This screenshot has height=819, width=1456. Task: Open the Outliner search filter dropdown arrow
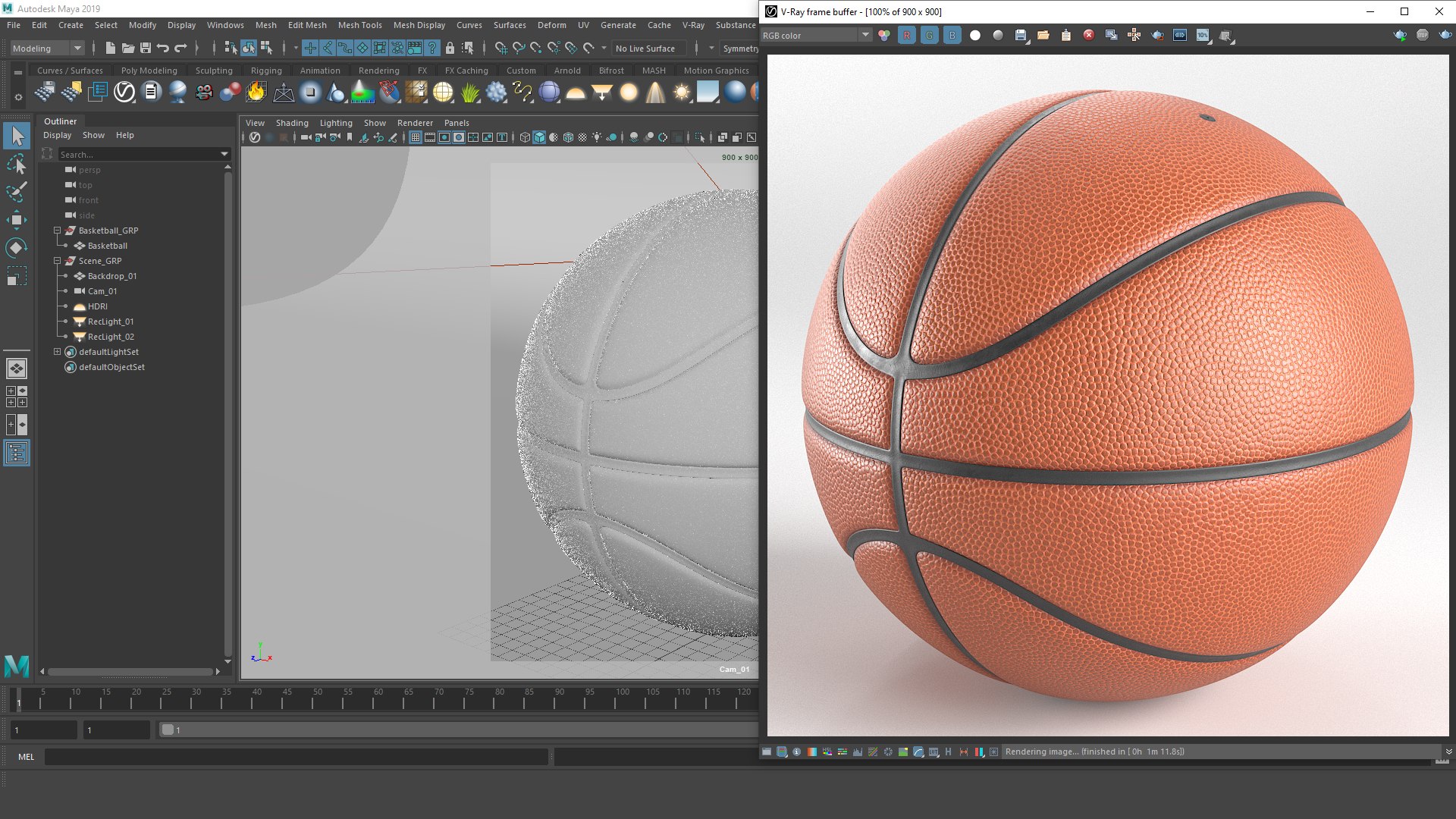point(224,154)
